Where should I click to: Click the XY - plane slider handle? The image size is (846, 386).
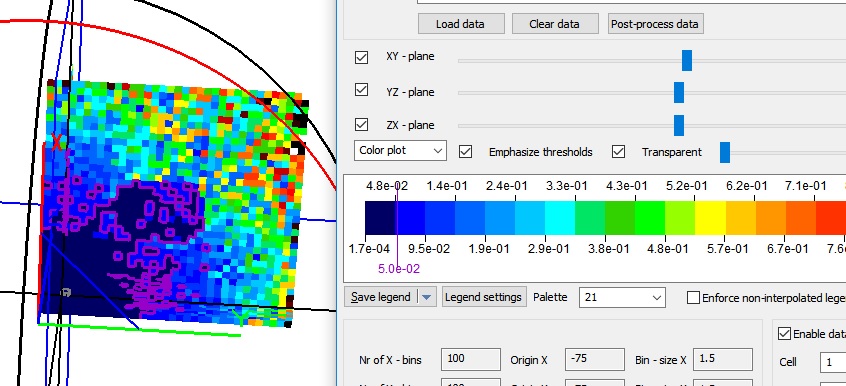686,60
